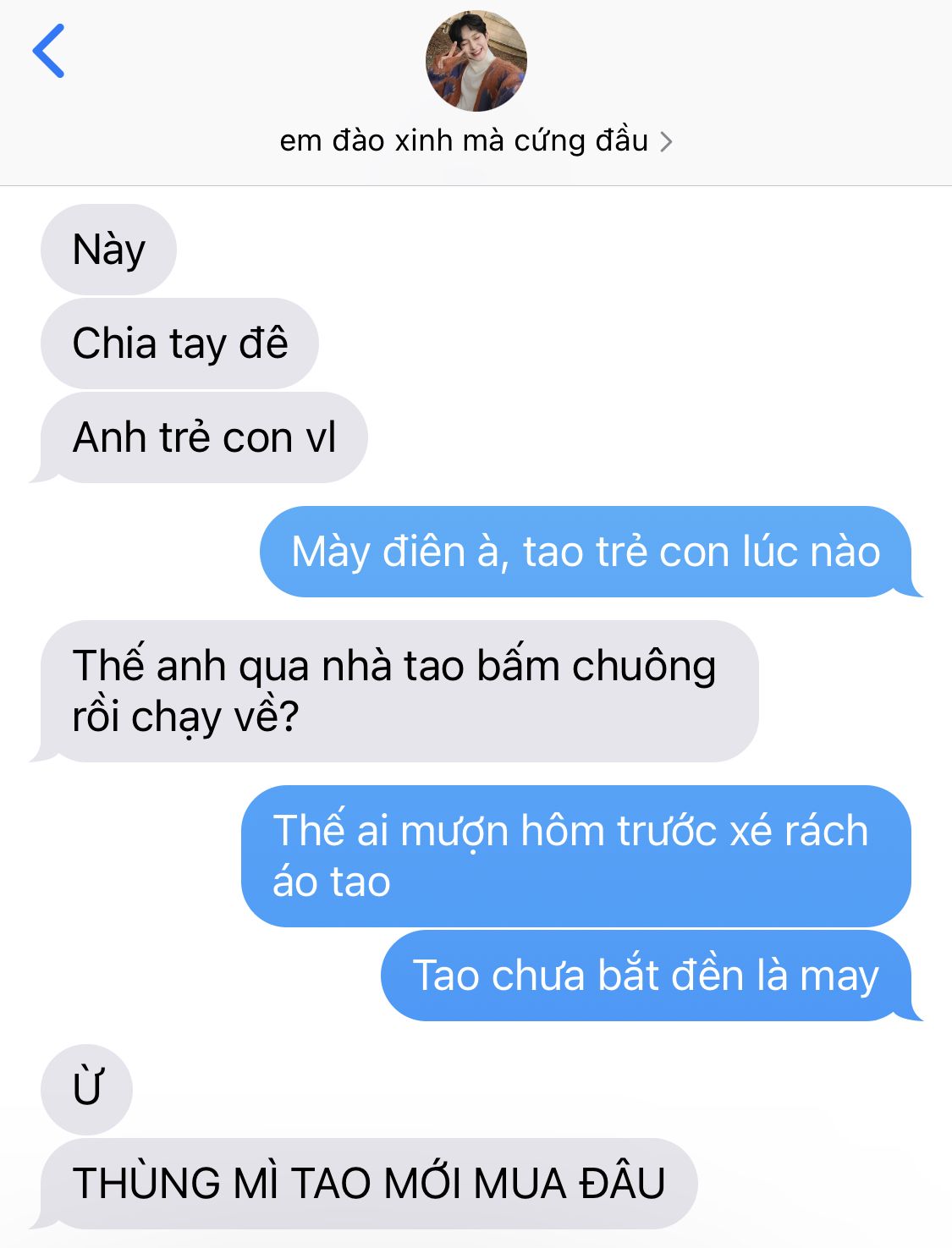Screen dimensions: 952x1248
Task: Select the 'Này' message bubble
Action: 108,250
